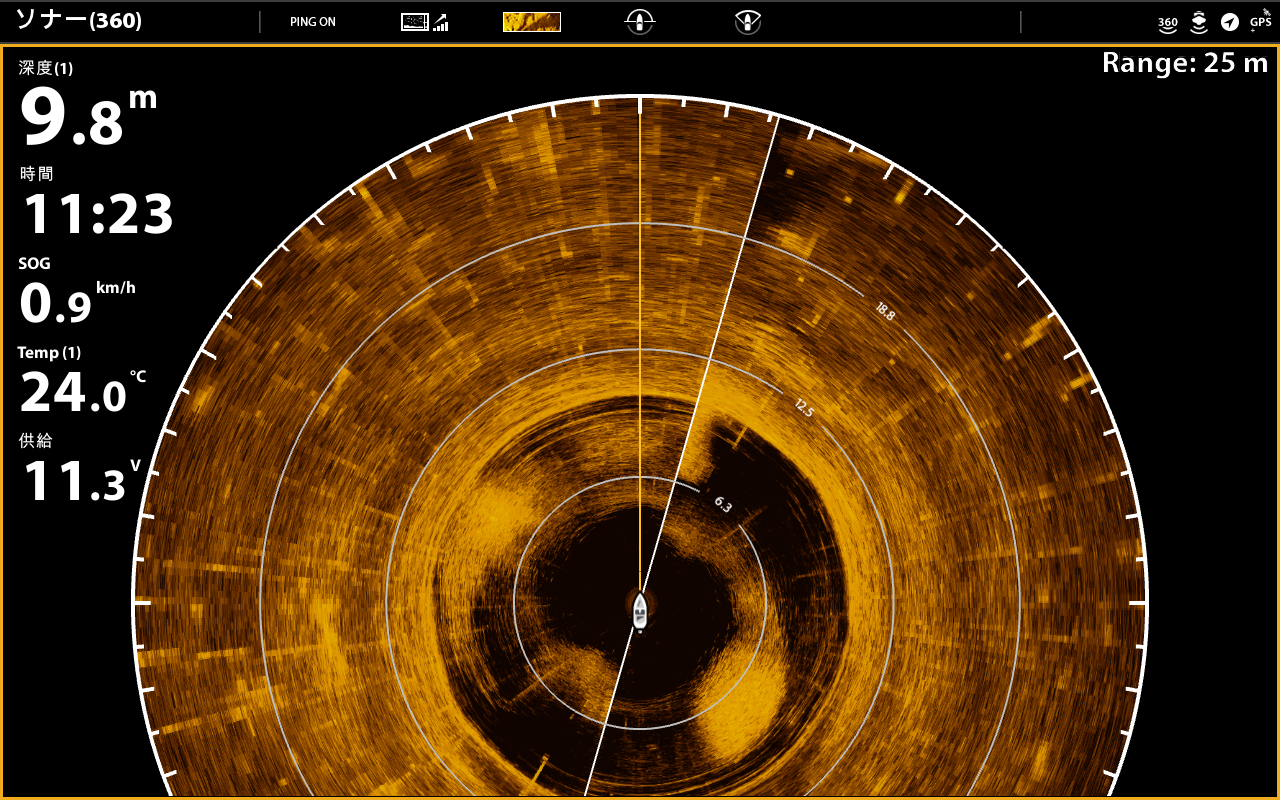1280x800 pixels.
Task: Click the forward sector sweep boat icon
Action: tap(746, 22)
